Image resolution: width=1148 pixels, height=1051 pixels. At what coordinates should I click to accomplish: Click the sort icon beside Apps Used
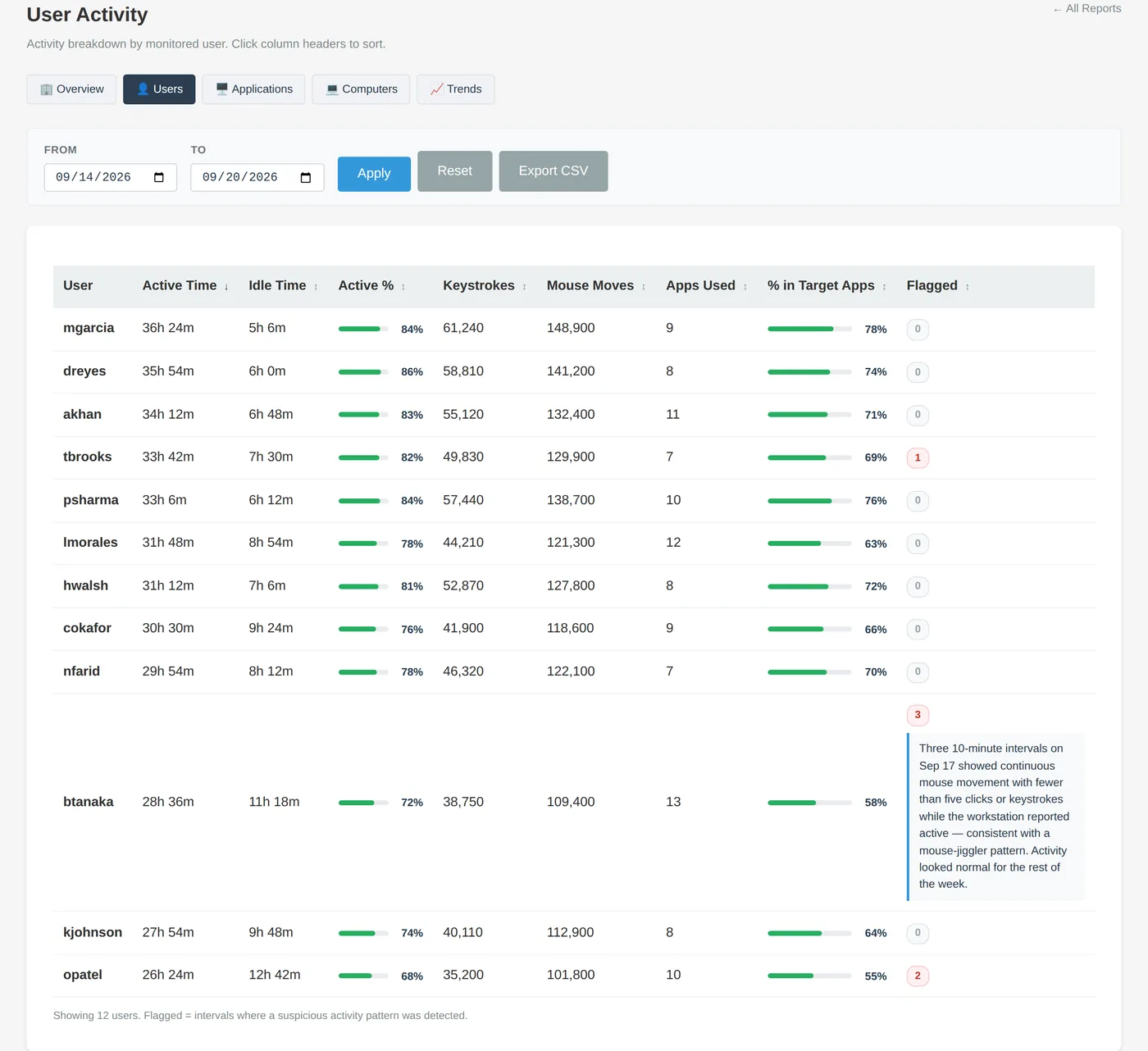745,287
